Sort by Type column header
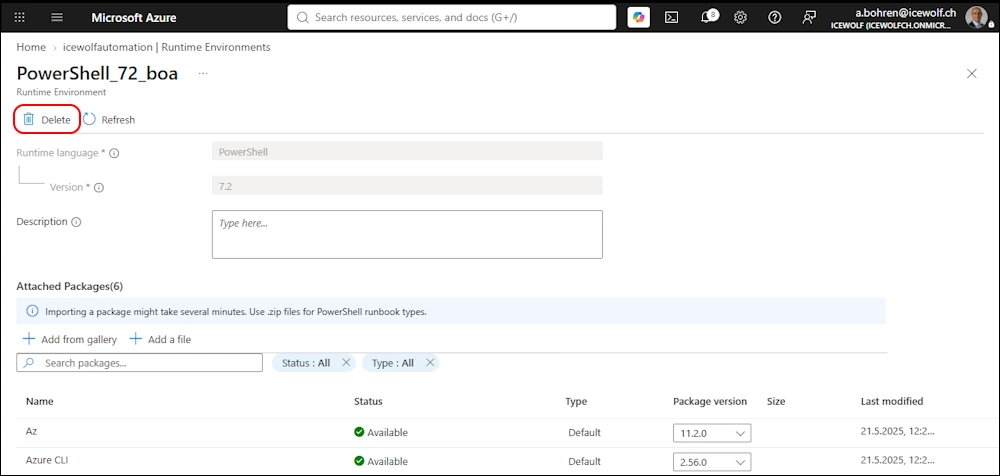The width and height of the screenshot is (1000, 476). click(x=576, y=401)
